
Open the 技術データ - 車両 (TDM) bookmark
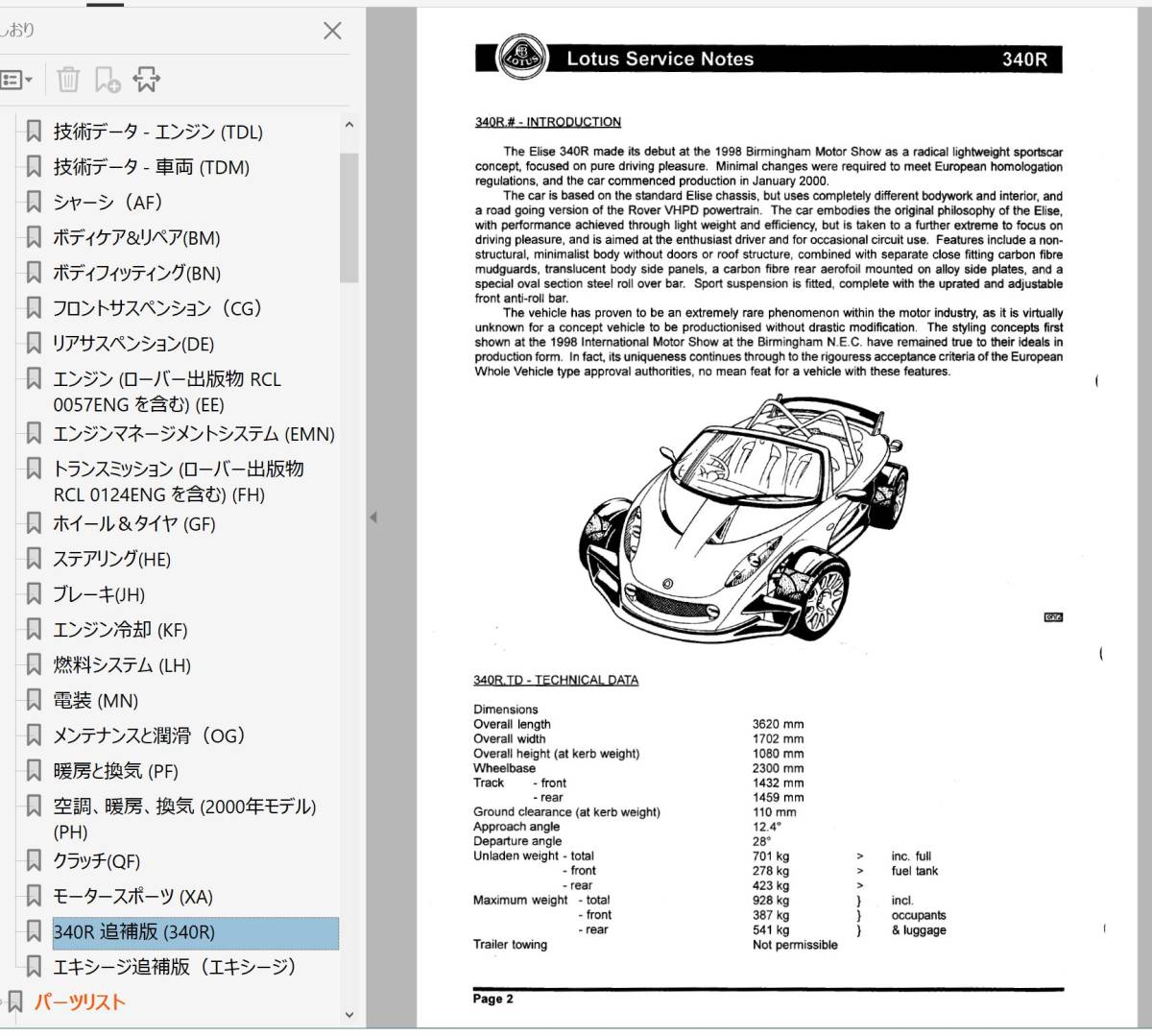point(151,167)
